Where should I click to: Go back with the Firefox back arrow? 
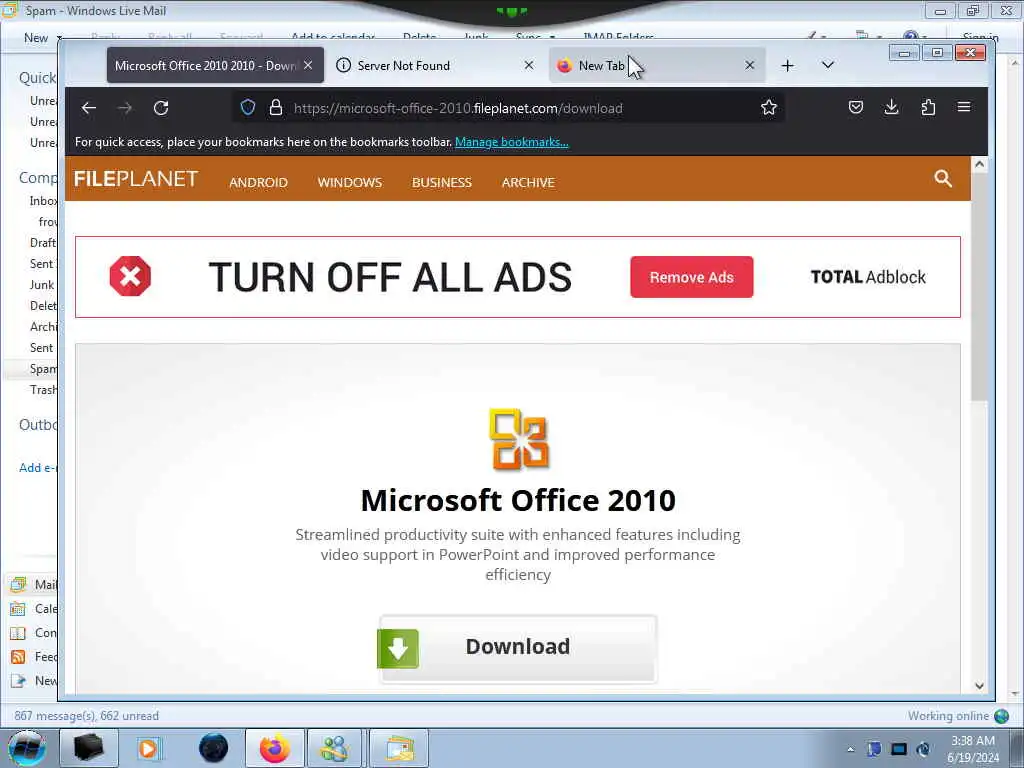(89, 108)
